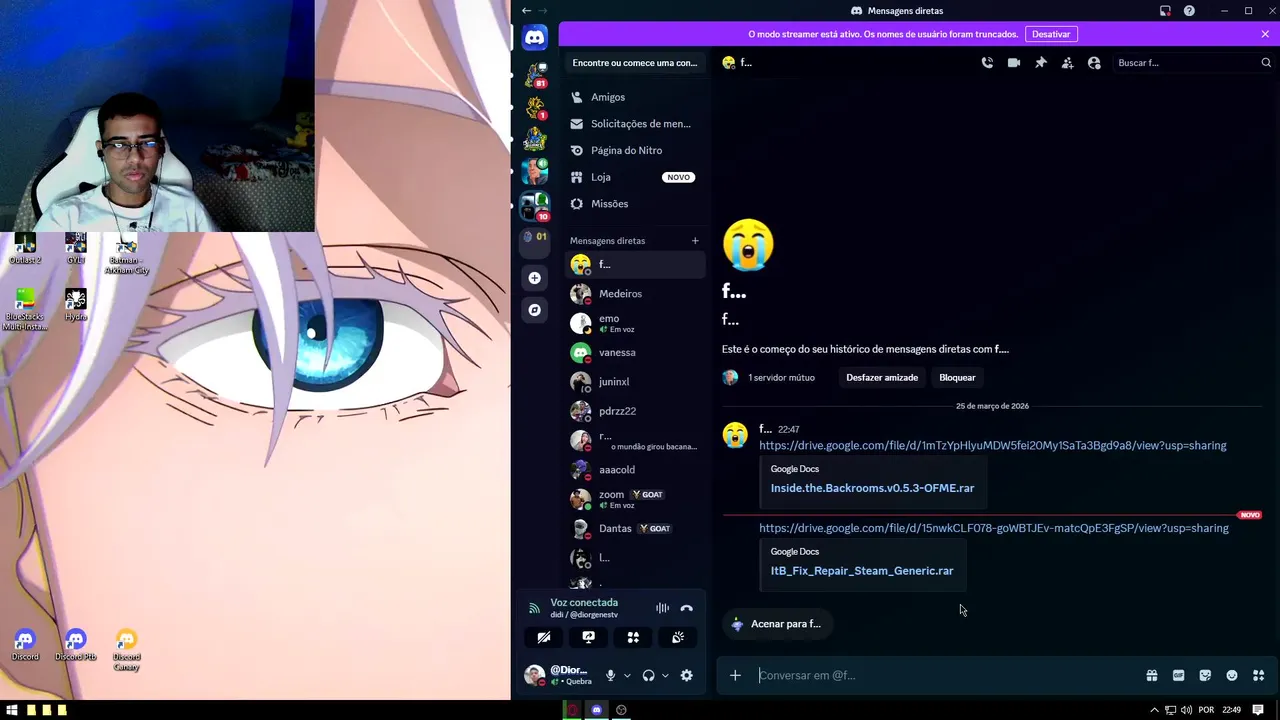Open the Hydra desktop shortcut
Image resolution: width=1280 pixels, height=720 pixels.
75,305
